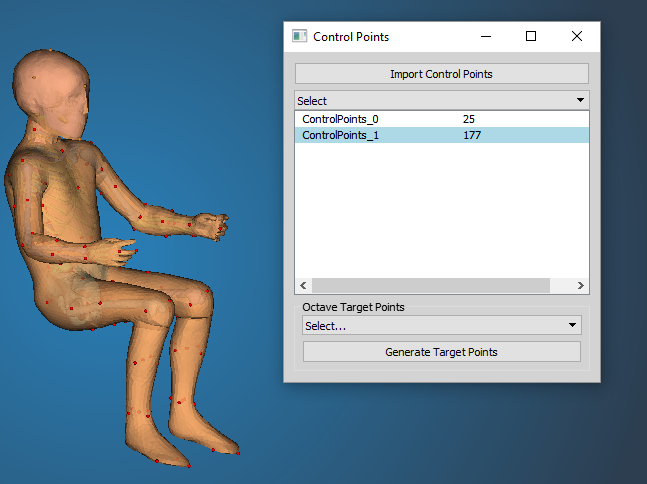This screenshot has width=647, height=484.
Task: Maximize the Control Points window
Action: coord(531,36)
